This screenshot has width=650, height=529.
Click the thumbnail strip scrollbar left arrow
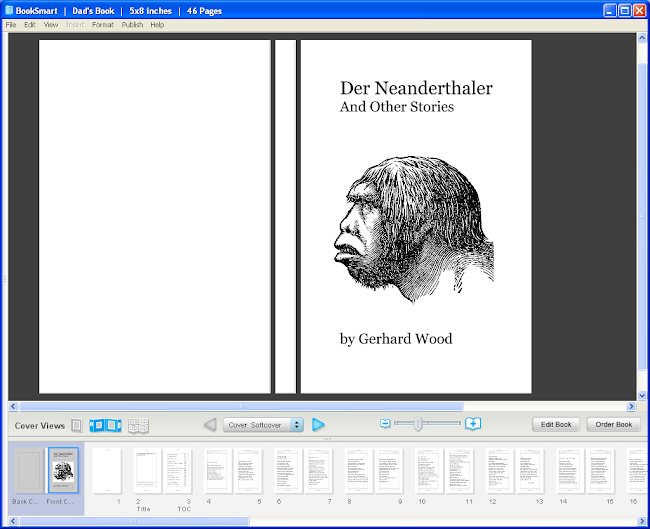(x=13, y=521)
